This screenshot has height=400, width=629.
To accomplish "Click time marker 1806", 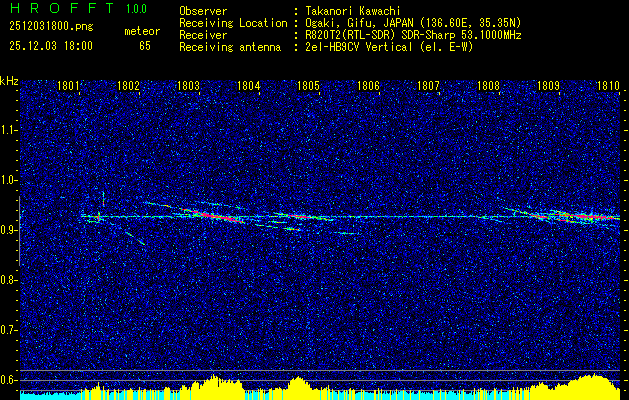I will pos(368,86).
